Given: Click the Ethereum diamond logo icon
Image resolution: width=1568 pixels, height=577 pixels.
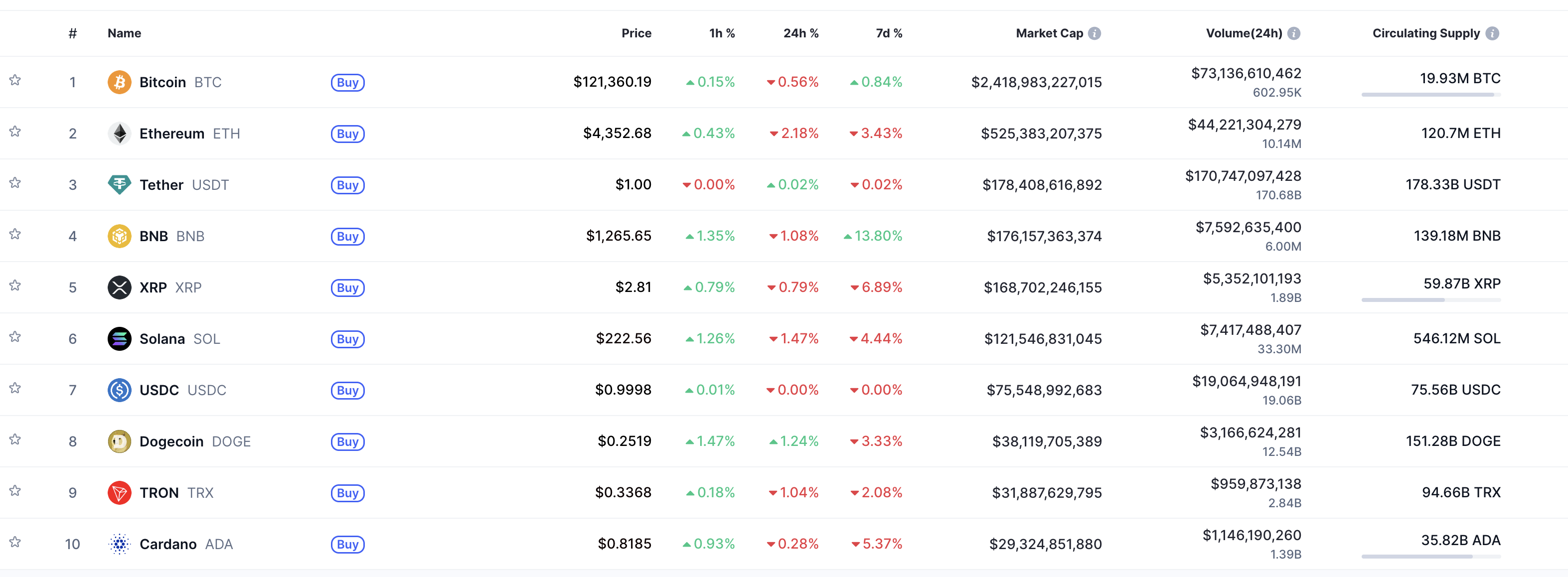Looking at the screenshot, I should click(x=119, y=134).
